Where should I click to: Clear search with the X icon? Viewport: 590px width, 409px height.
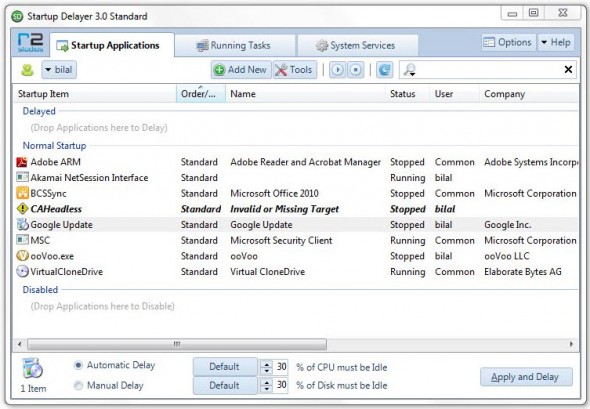coord(568,70)
